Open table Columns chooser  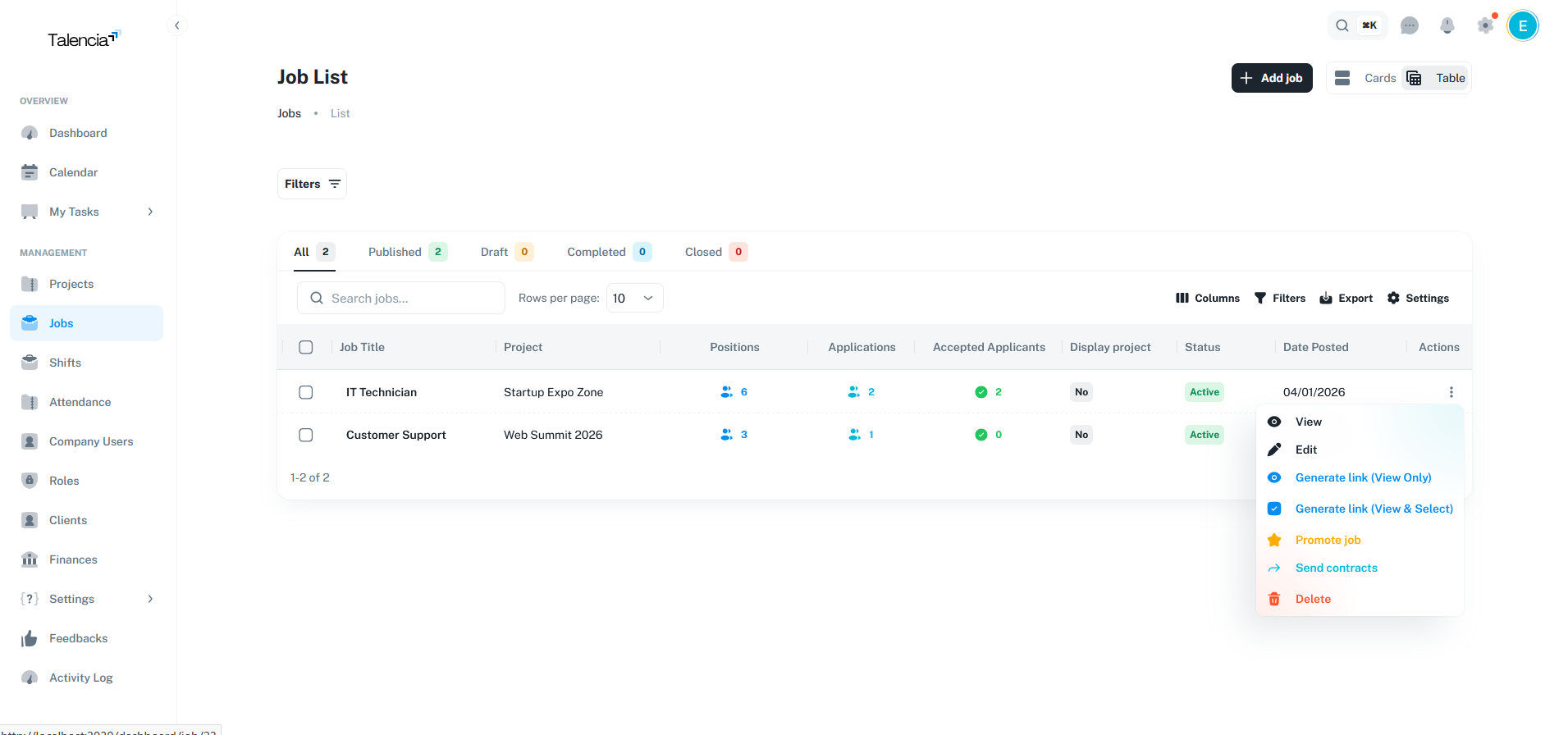(1208, 298)
